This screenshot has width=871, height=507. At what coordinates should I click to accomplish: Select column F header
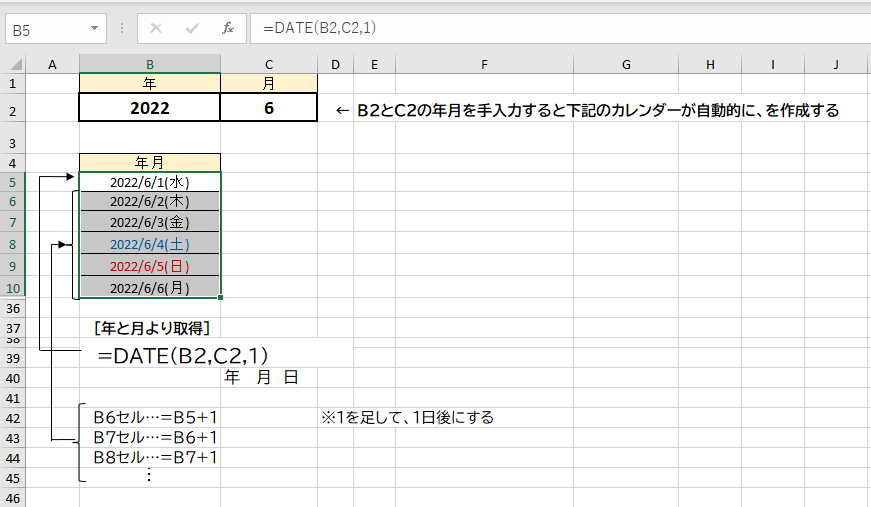pyautogui.click(x=483, y=65)
